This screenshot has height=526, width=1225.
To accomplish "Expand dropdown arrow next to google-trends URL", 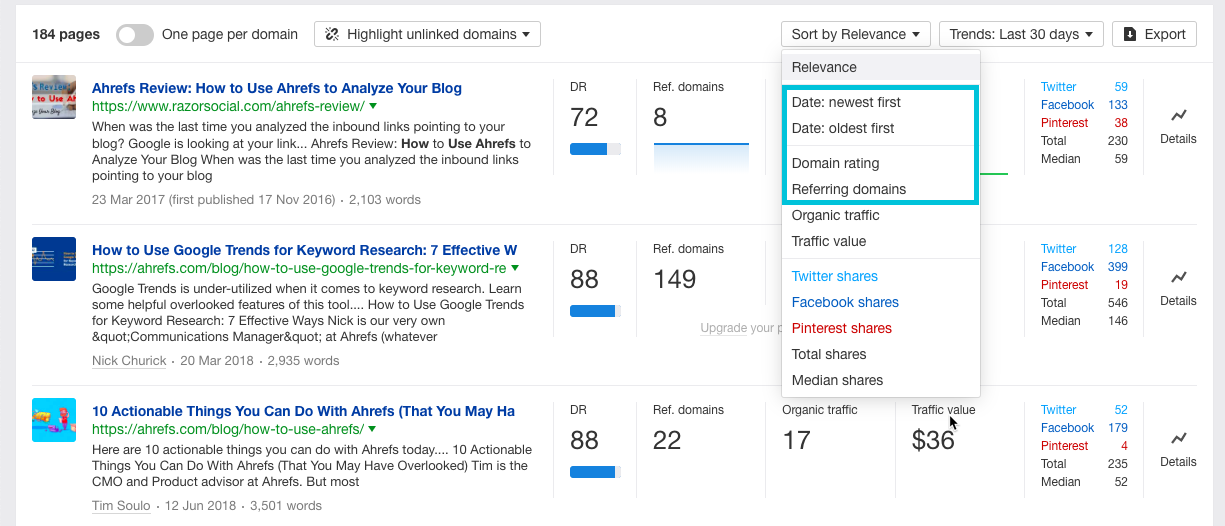I will click(x=515, y=268).
